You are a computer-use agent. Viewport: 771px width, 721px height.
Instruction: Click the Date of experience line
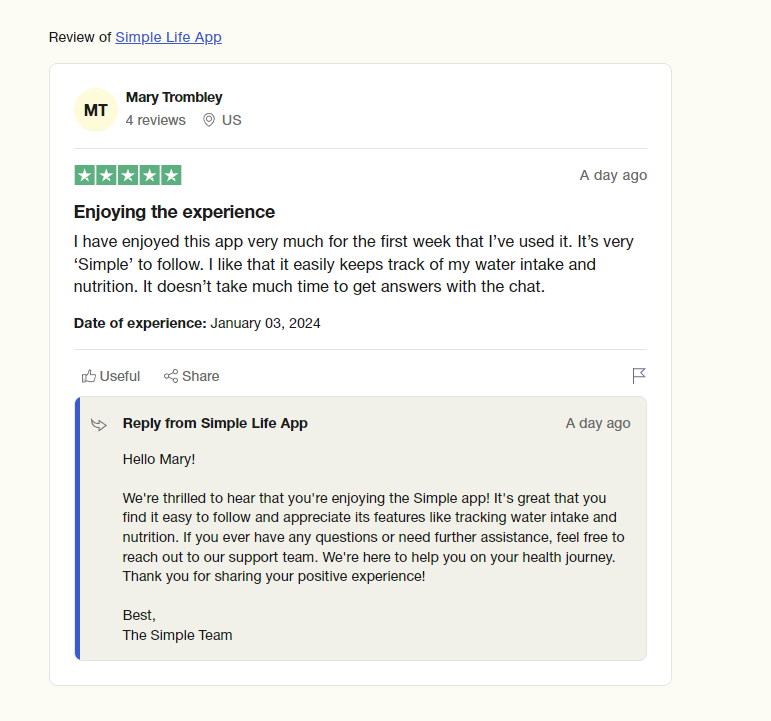click(x=197, y=323)
